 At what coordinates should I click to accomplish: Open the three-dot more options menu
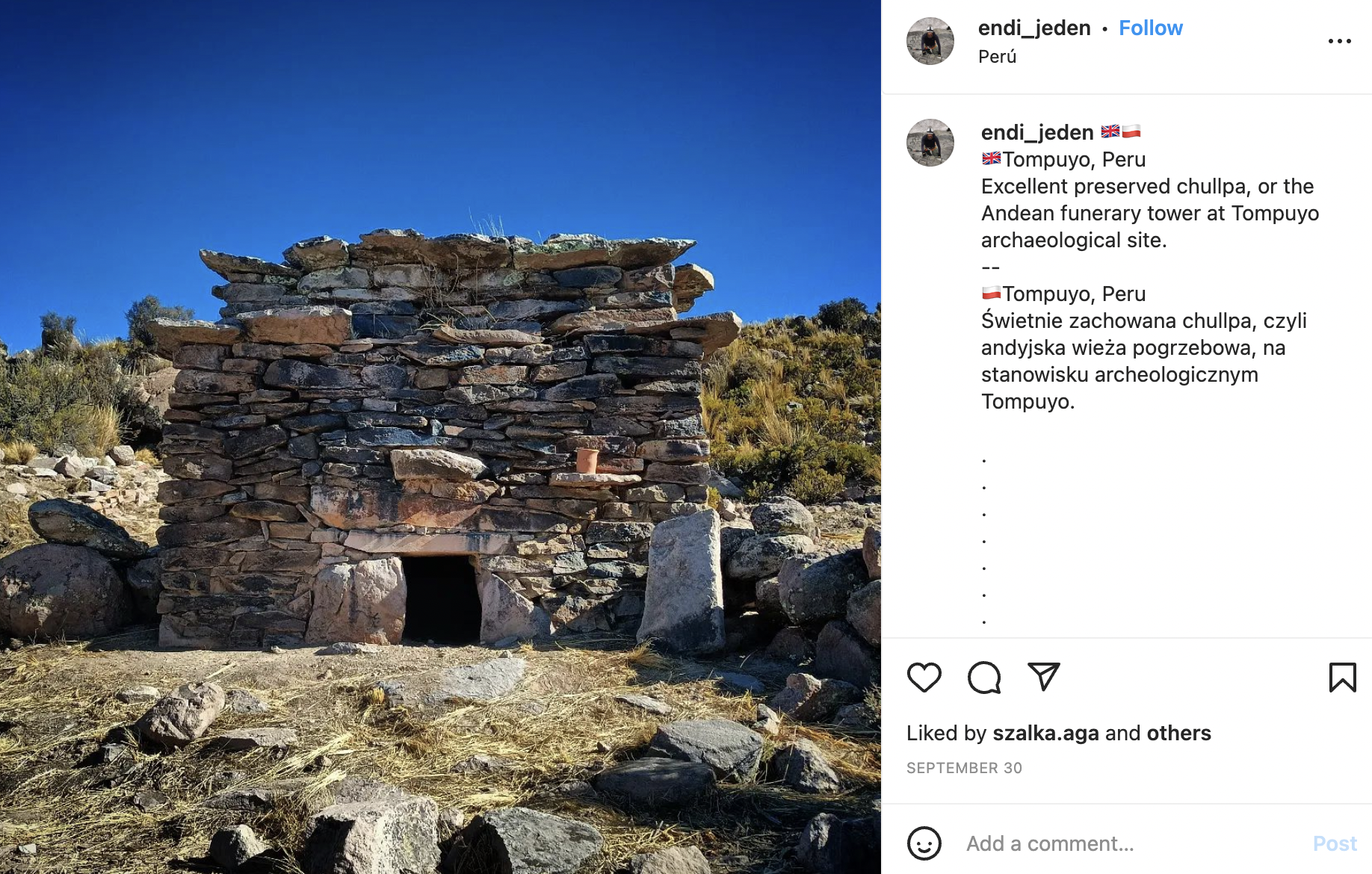(1339, 41)
